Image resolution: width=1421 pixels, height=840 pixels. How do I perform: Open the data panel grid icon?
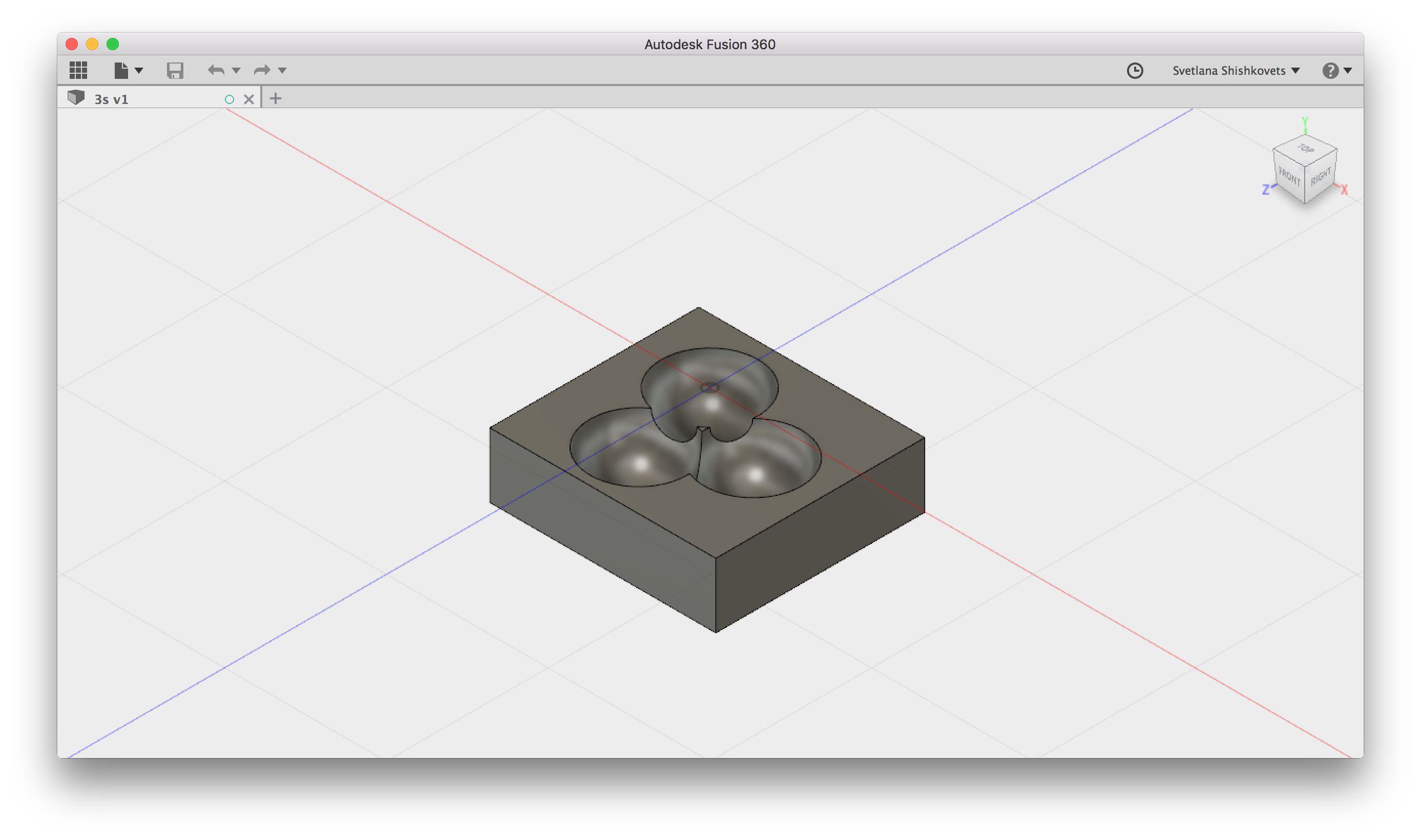pos(78,70)
